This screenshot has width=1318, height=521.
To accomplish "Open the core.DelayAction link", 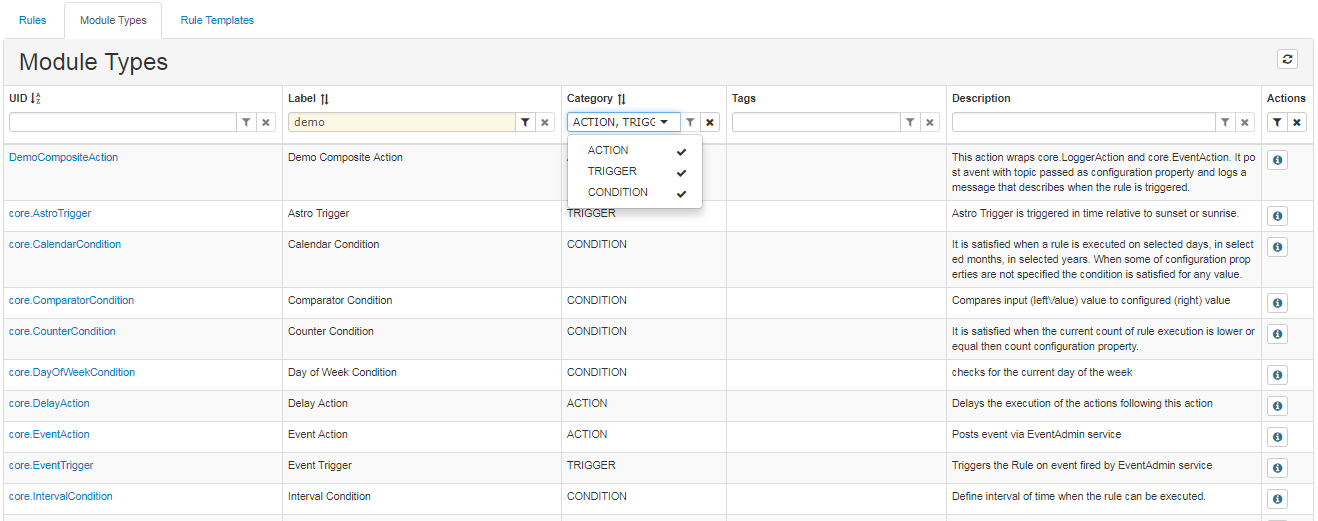I will coord(49,403).
